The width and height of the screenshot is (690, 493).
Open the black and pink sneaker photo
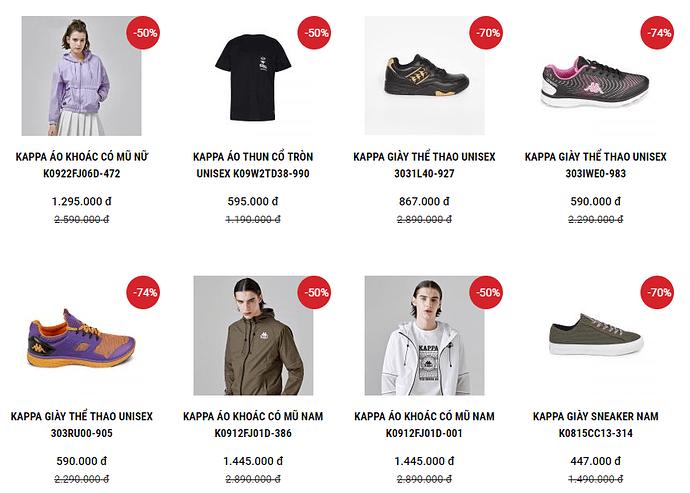point(595,76)
